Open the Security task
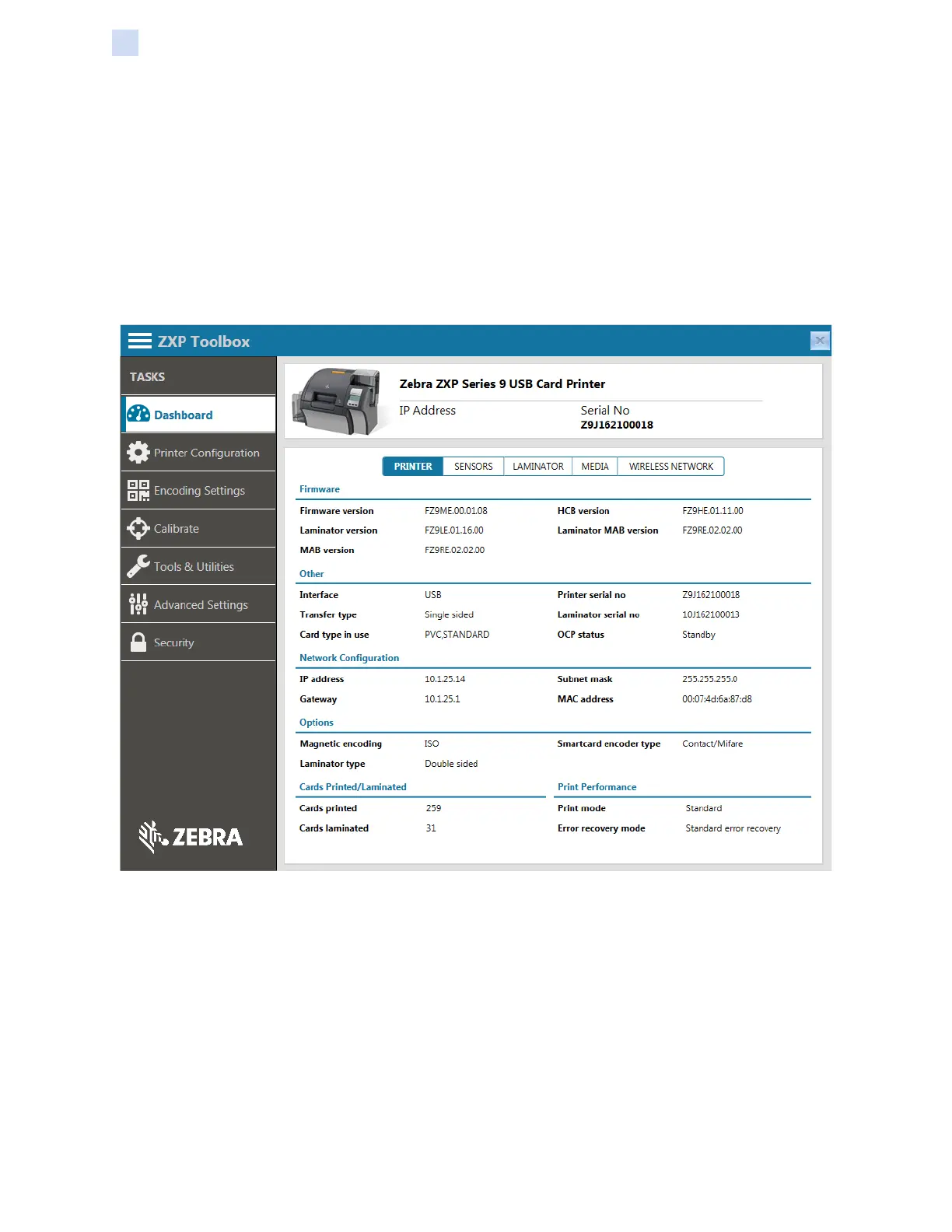The height and width of the screenshot is (1232, 952). (199, 642)
